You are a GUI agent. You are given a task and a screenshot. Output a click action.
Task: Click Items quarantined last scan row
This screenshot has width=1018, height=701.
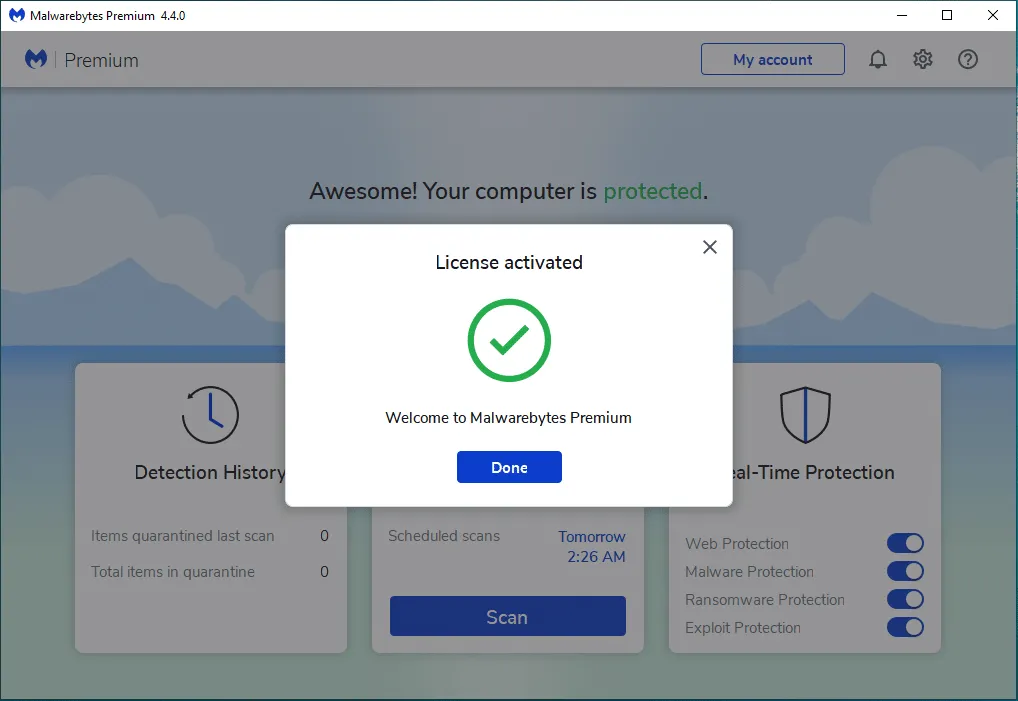click(210, 536)
